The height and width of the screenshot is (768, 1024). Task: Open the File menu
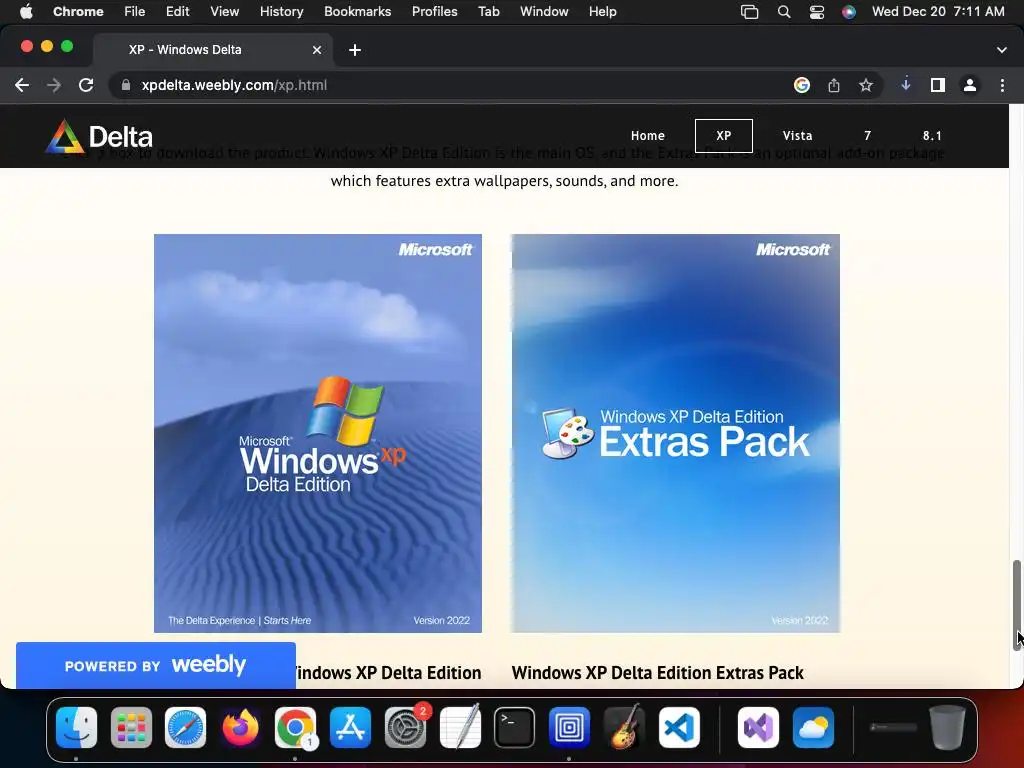(135, 12)
